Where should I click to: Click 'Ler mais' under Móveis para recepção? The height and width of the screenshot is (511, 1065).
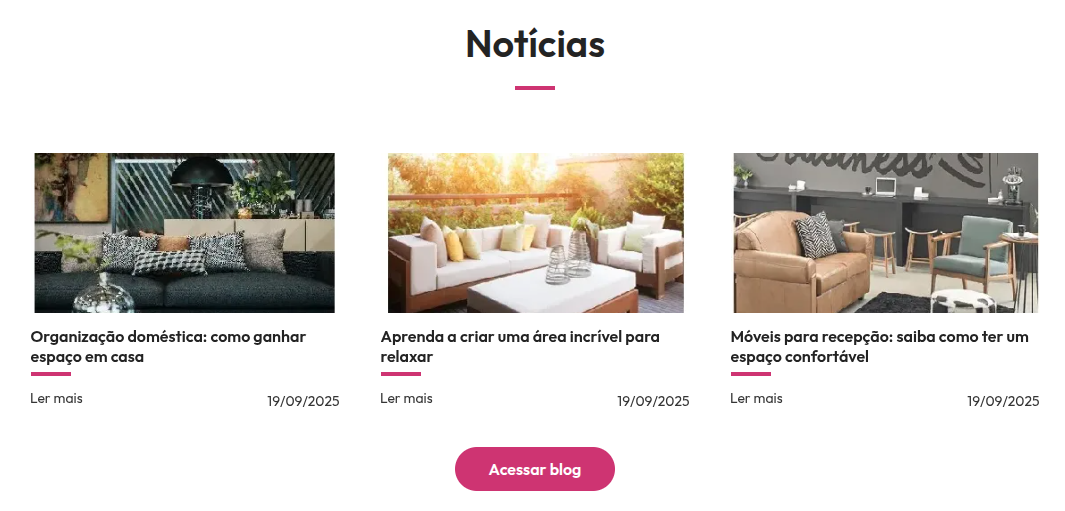click(x=756, y=399)
